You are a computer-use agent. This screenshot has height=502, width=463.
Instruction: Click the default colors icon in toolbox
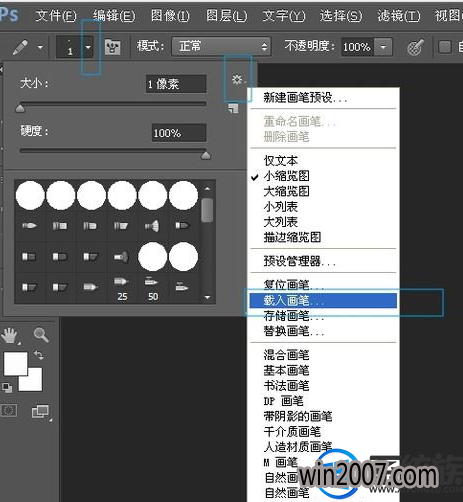pyautogui.click(x=7, y=388)
